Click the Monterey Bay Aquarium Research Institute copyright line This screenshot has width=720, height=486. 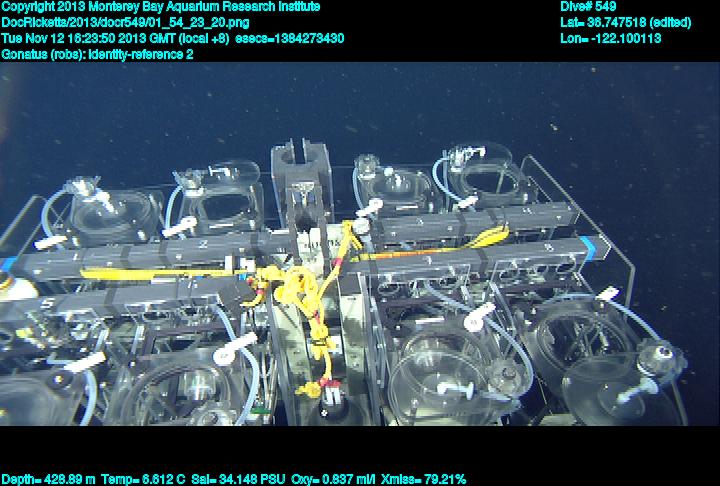(x=161, y=6)
